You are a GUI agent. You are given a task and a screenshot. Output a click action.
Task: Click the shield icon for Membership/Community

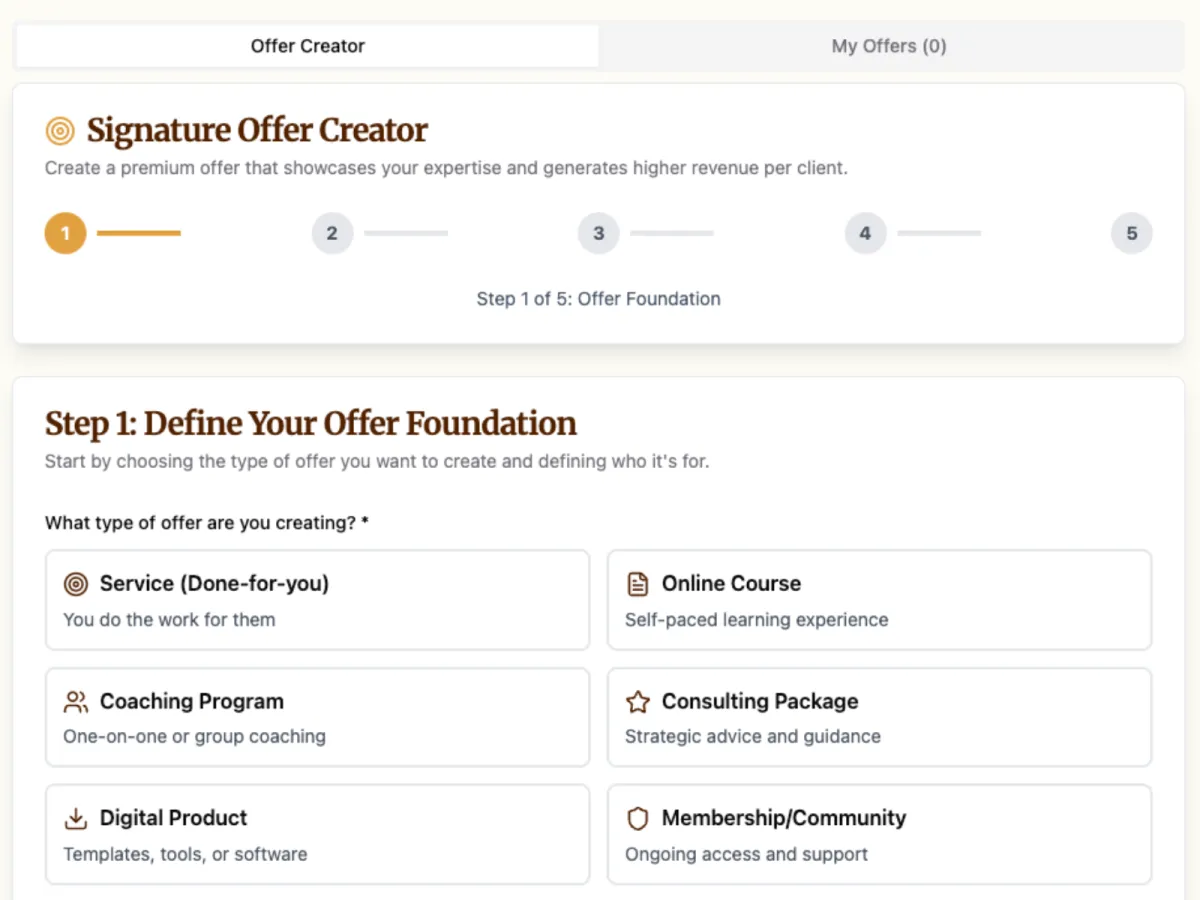[638, 819]
